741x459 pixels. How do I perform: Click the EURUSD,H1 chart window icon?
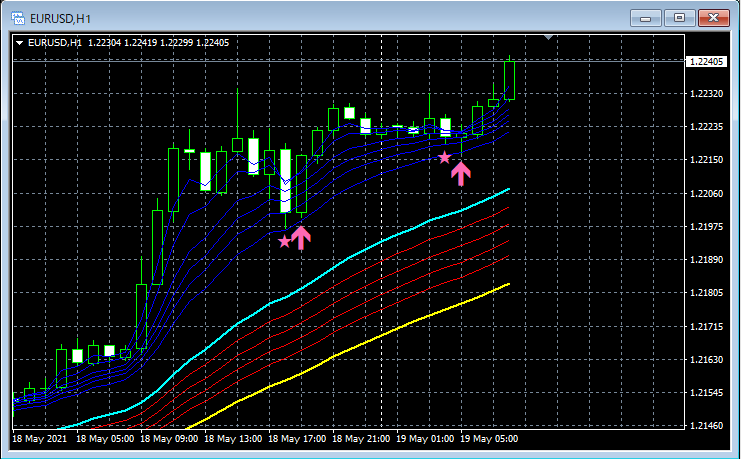pyautogui.click(x=18, y=18)
